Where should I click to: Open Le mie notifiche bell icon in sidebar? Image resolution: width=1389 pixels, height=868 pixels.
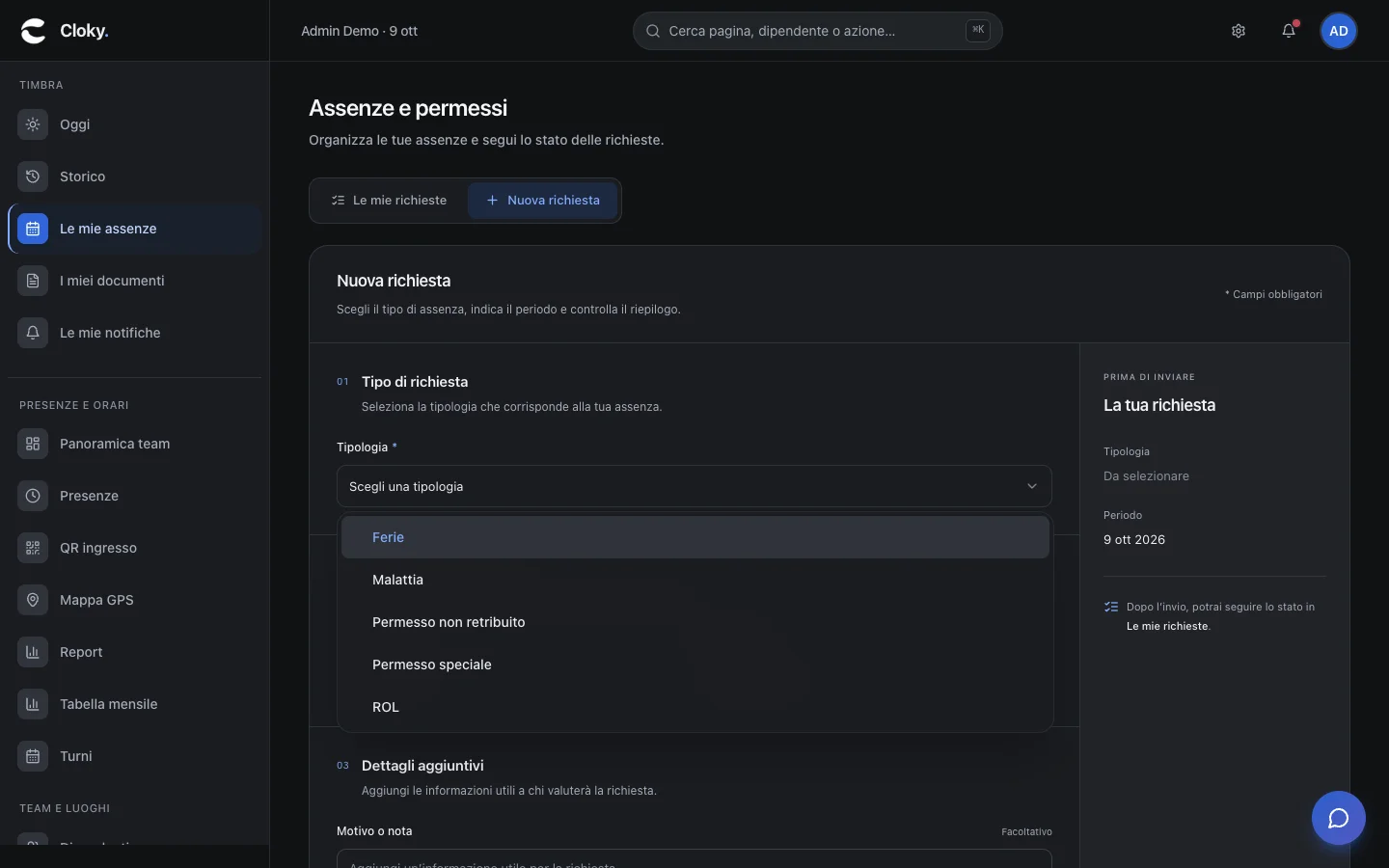pos(33,333)
